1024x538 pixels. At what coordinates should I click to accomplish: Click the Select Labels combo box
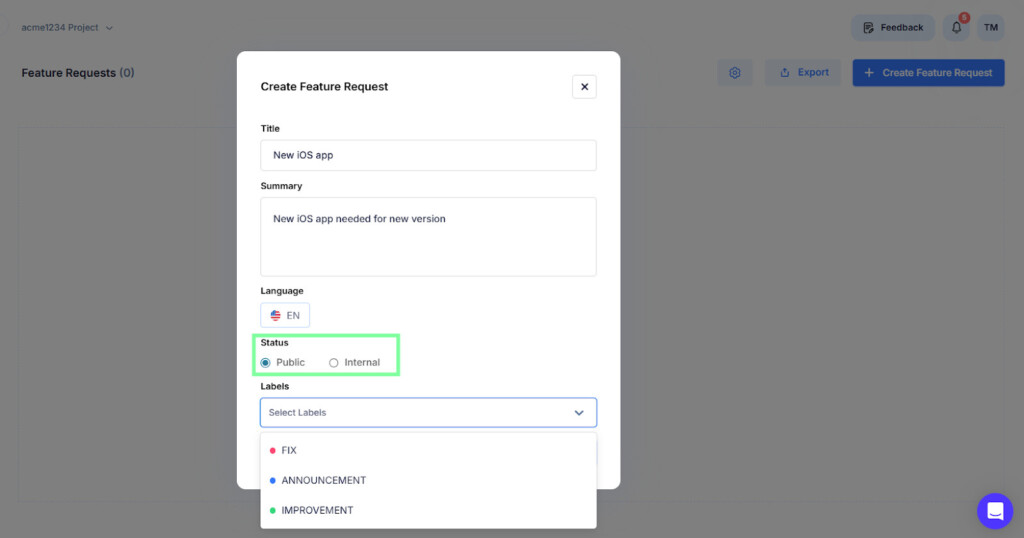click(x=415, y=413)
